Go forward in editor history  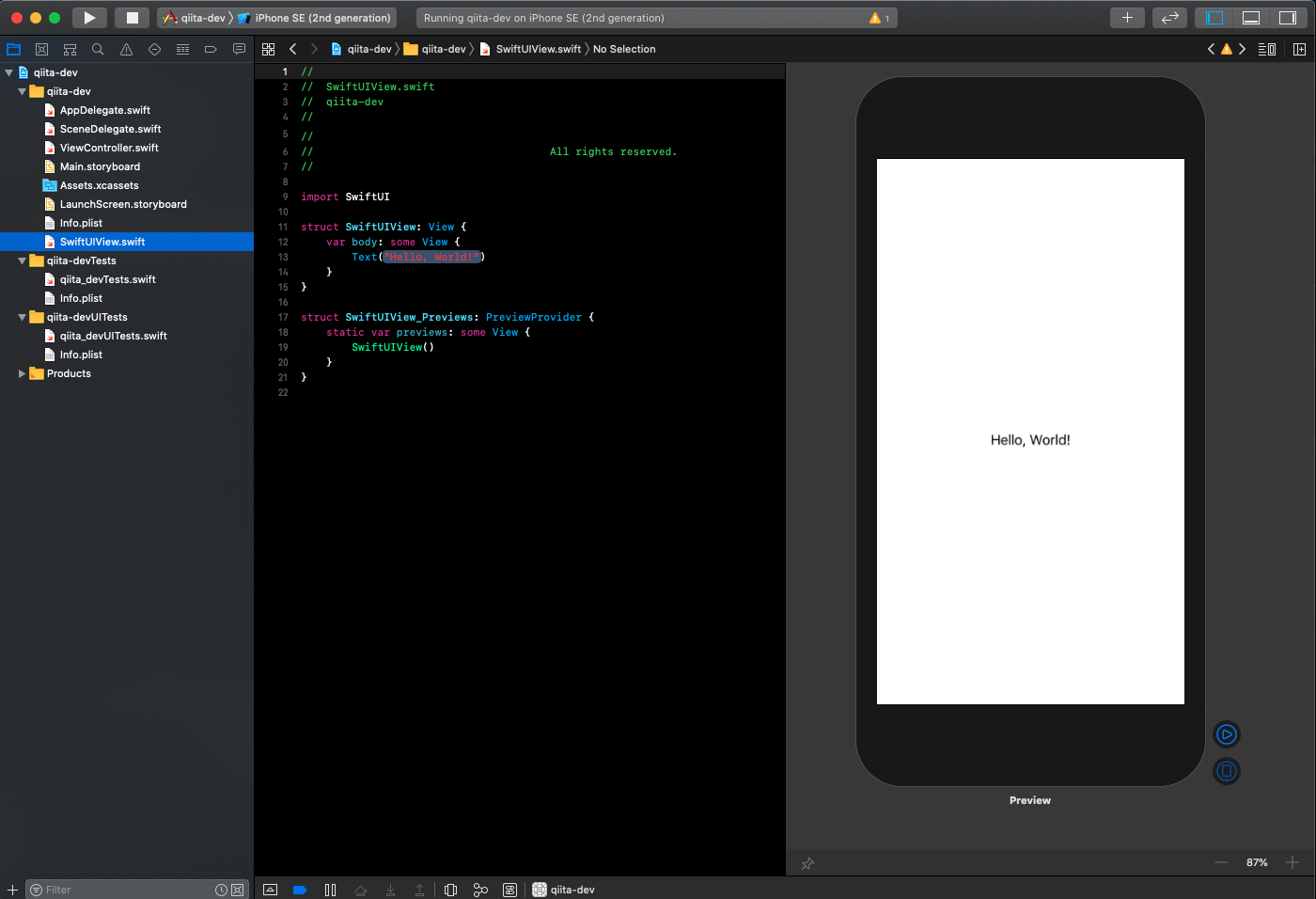pos(314,49)
